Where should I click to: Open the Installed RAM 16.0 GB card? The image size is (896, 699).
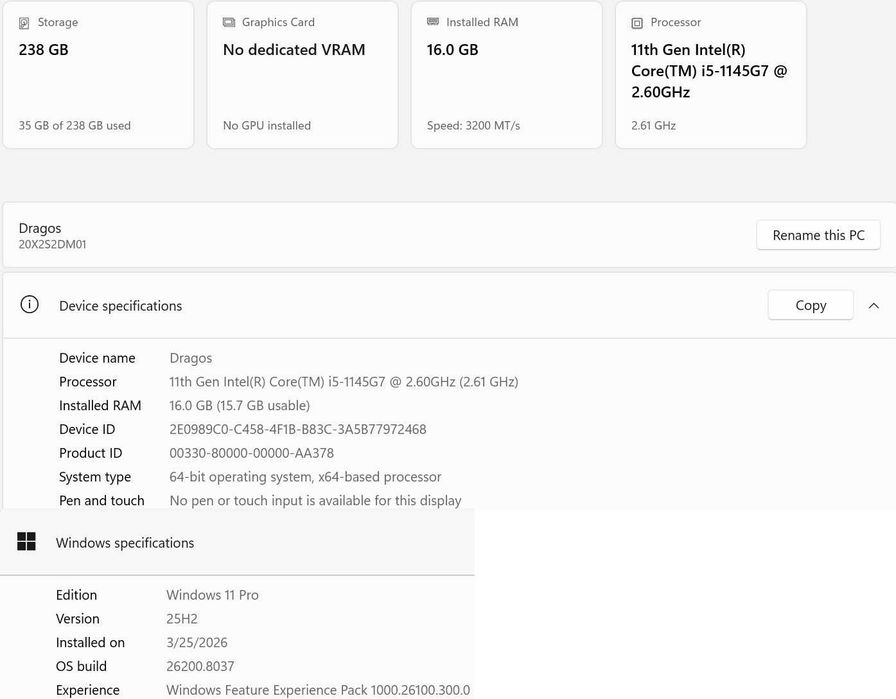tap(506, 74)
